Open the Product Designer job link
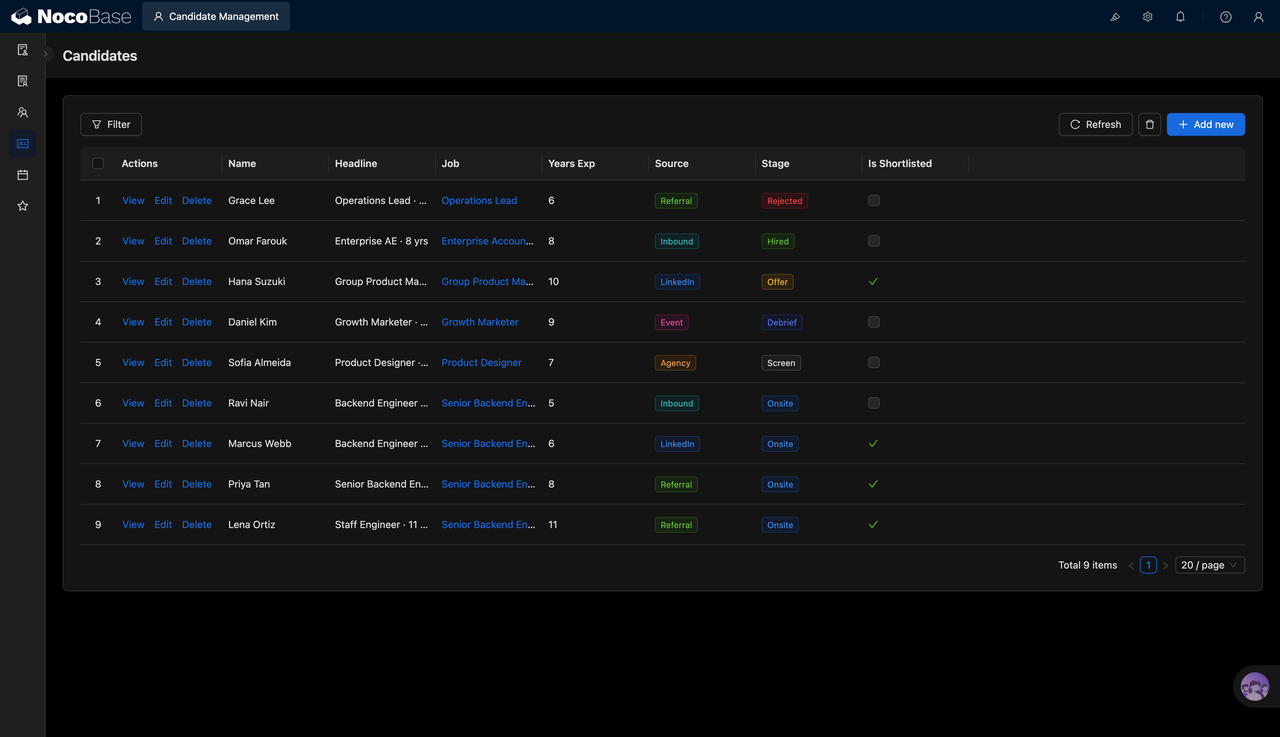The height and width of the screenshot is (737, 1280). click(x=481, y=362)
